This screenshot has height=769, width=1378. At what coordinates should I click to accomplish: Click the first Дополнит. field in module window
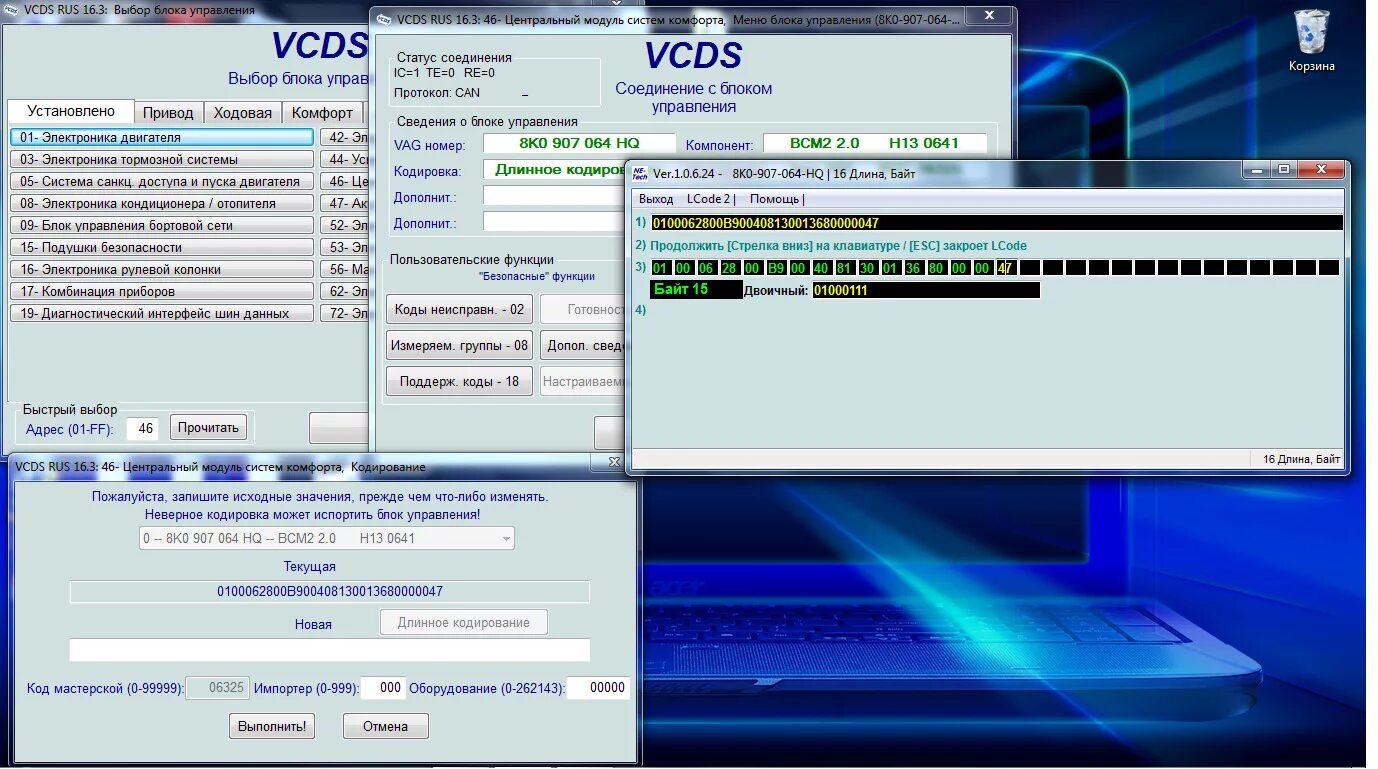tap(555, 196)
